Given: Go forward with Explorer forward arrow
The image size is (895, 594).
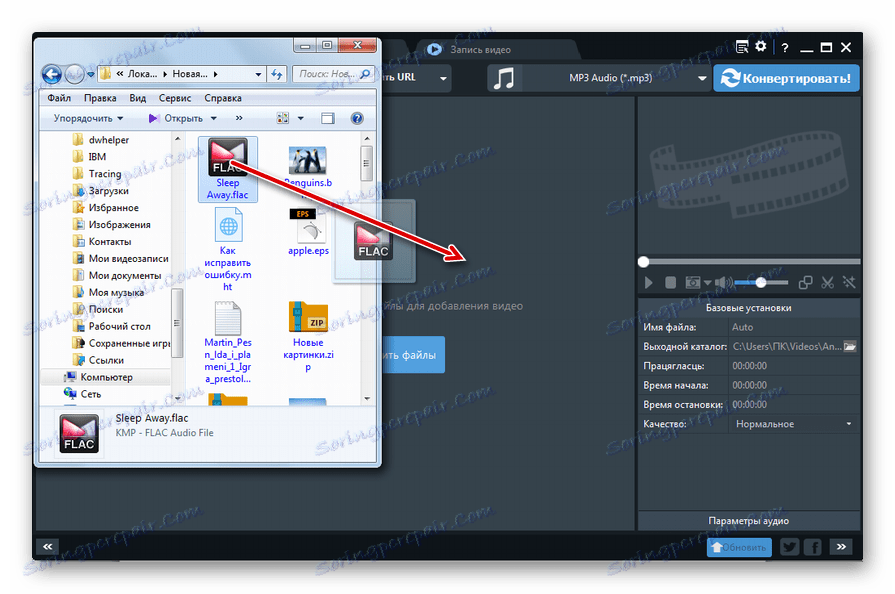Looking at the screenshot, I should point(74,74).
